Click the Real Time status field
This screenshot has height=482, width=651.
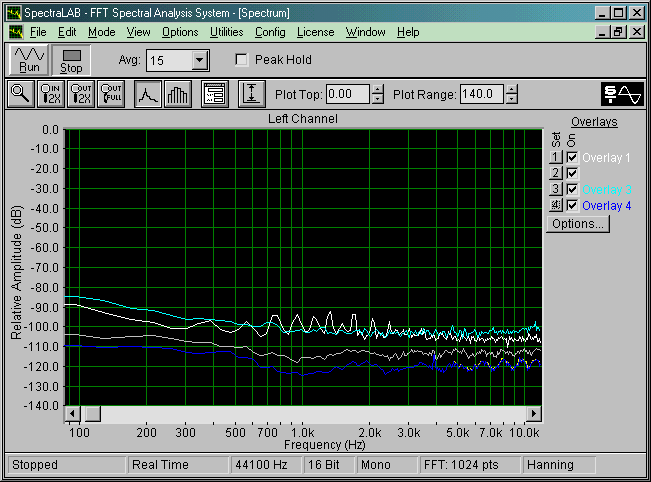point(178,465)
